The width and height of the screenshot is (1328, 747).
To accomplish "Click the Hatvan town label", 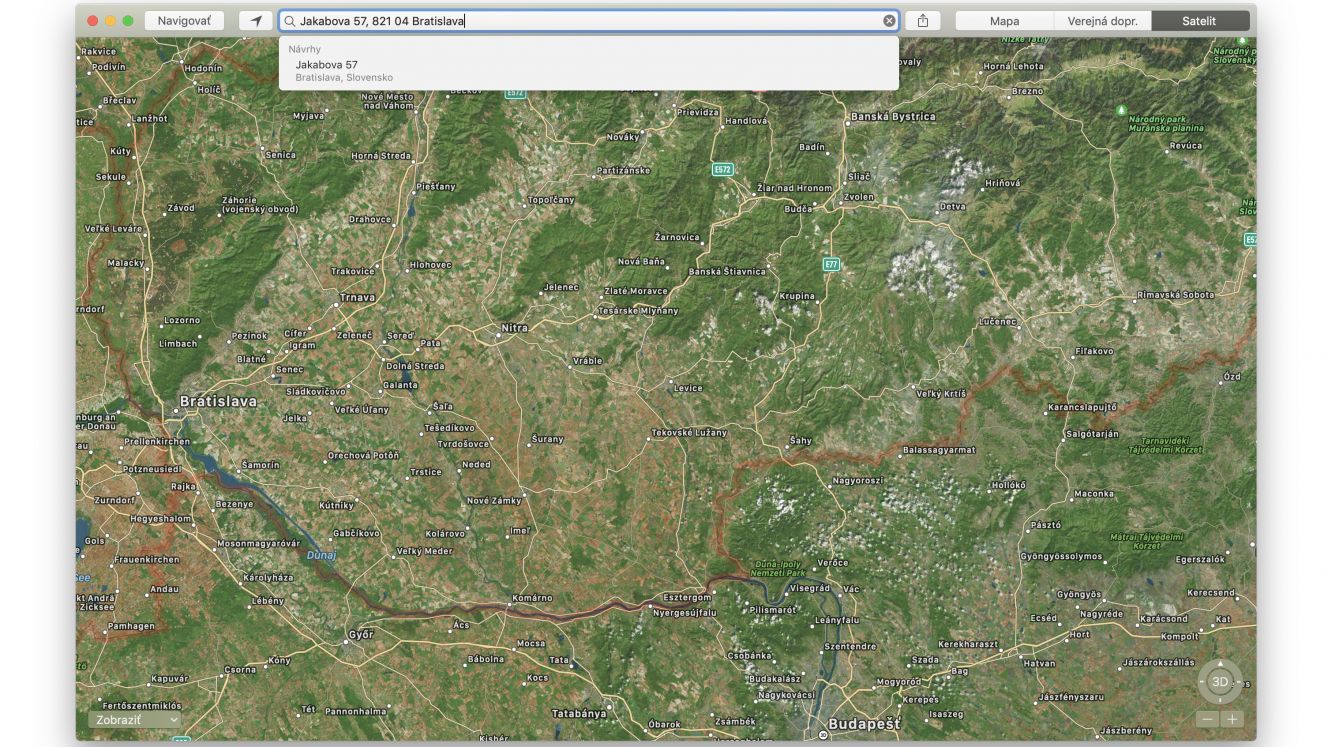I will [x=1040, y=663].
